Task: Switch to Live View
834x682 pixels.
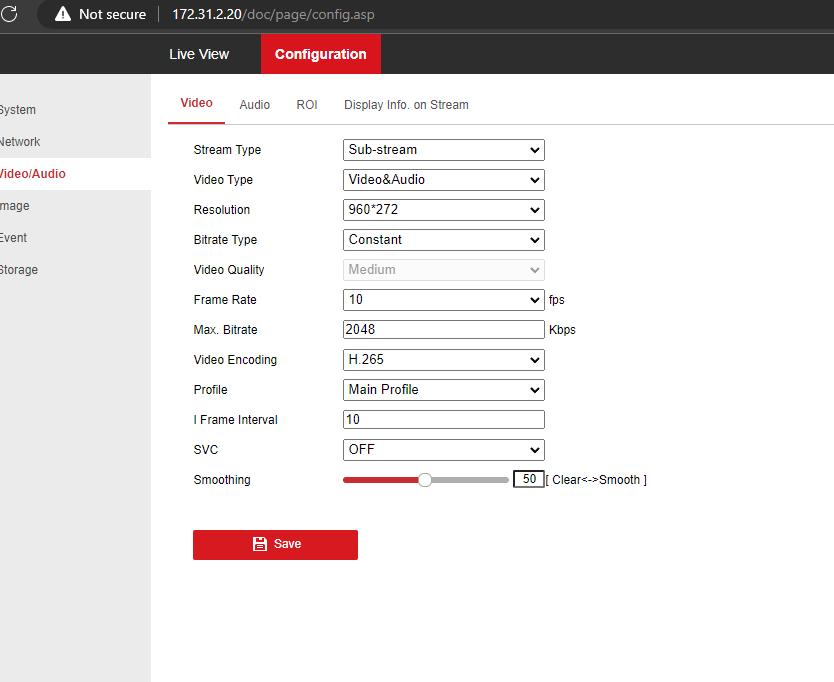Action: tap(198, 53)
